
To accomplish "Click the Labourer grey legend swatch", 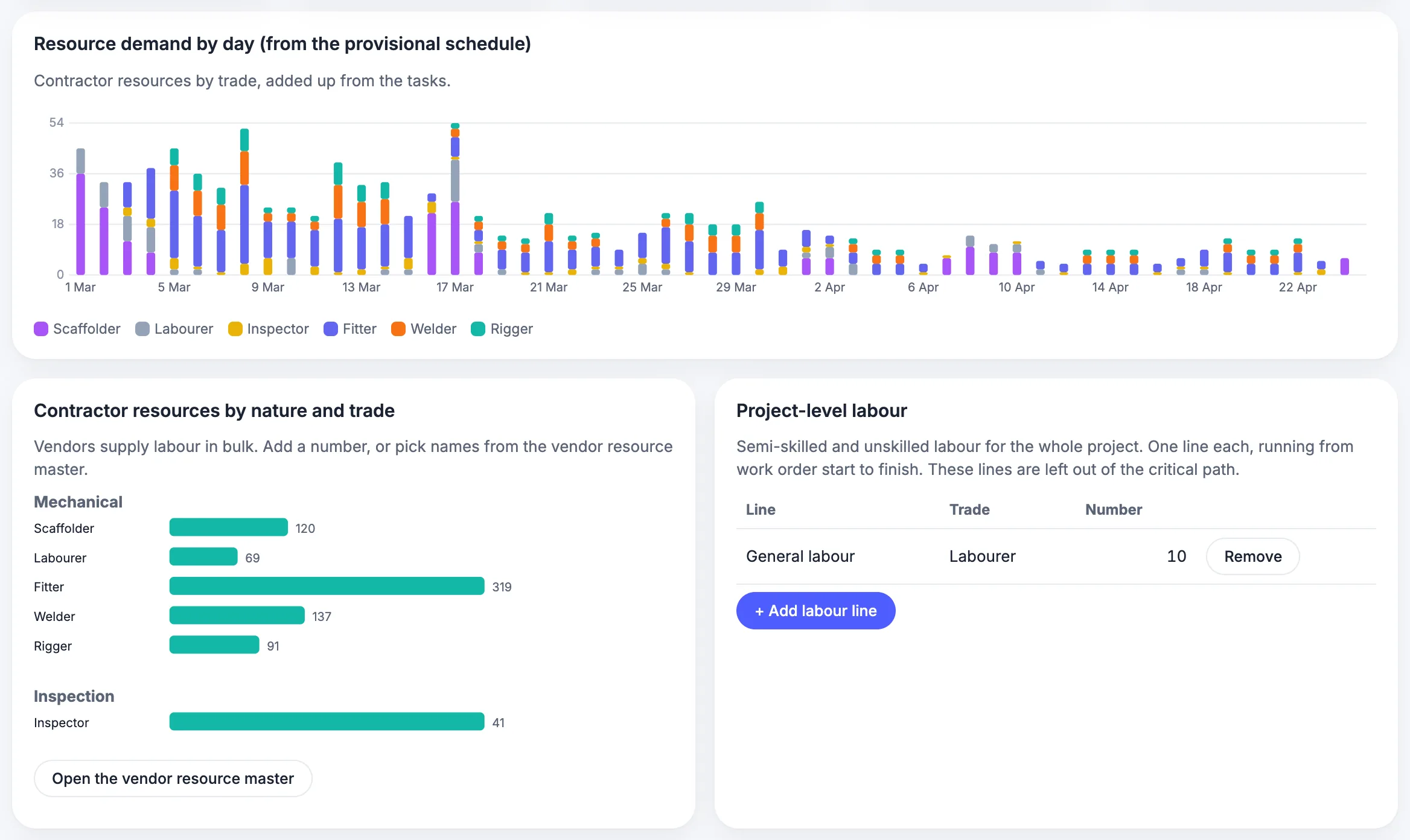I will (x=142, y=329).
